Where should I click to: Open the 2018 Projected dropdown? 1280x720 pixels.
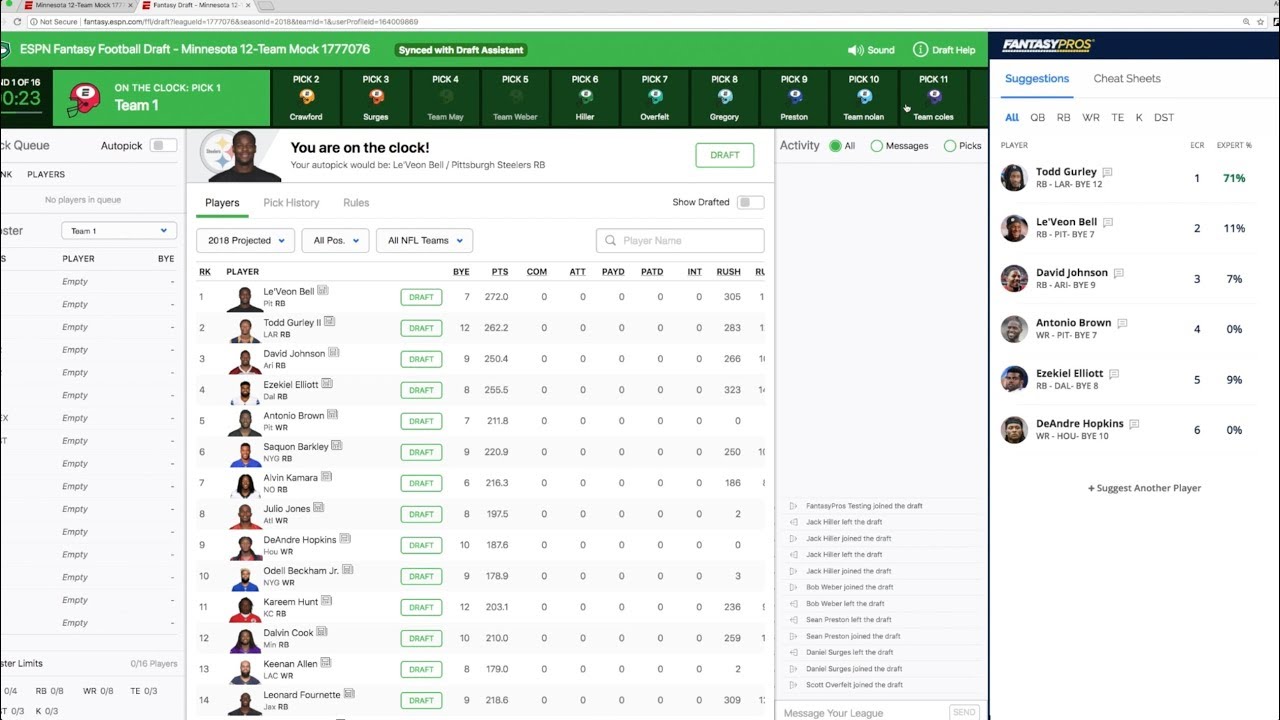tap(246, 240)
